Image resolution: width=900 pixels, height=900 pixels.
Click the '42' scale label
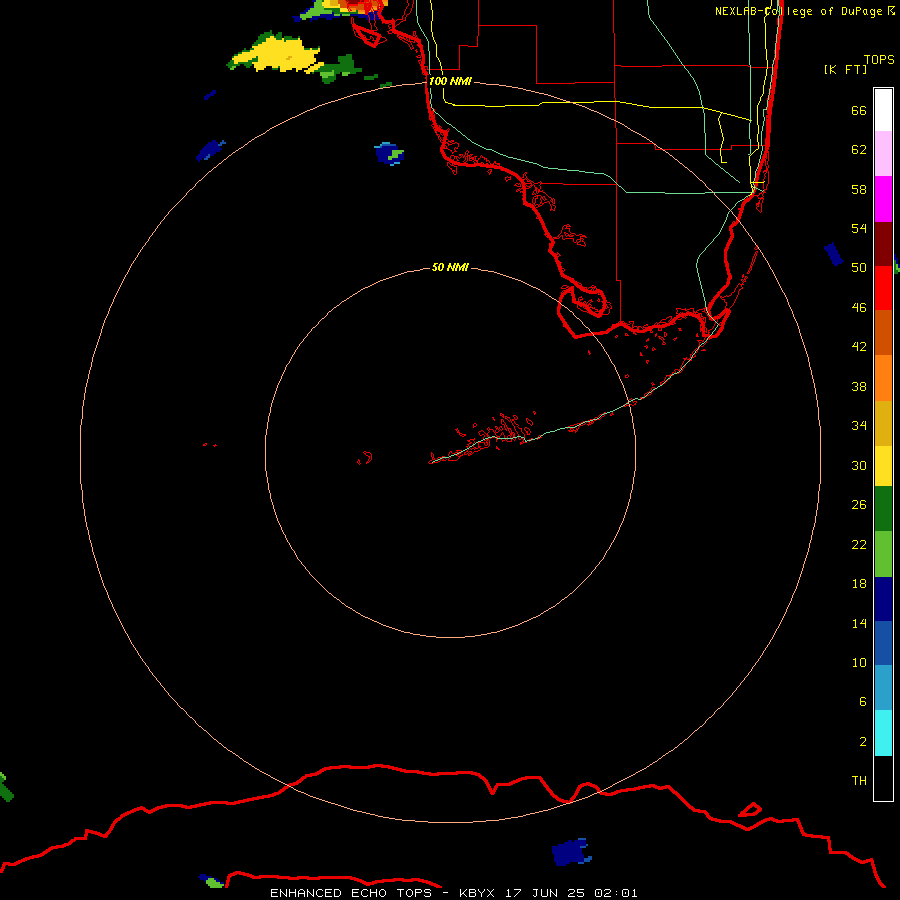(x=859, y=347)
